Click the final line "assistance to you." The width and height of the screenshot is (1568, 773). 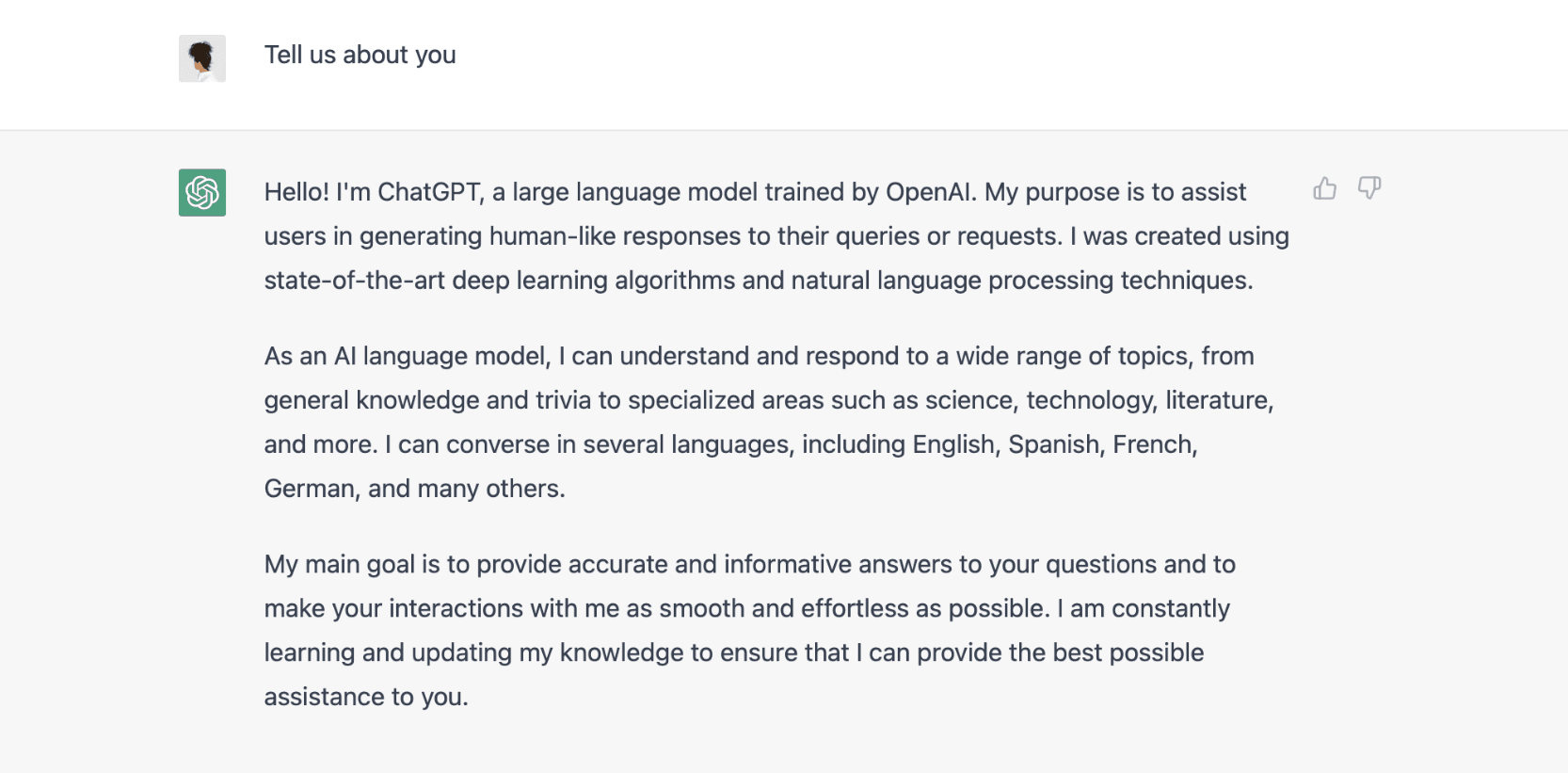[x=366, y=698]
